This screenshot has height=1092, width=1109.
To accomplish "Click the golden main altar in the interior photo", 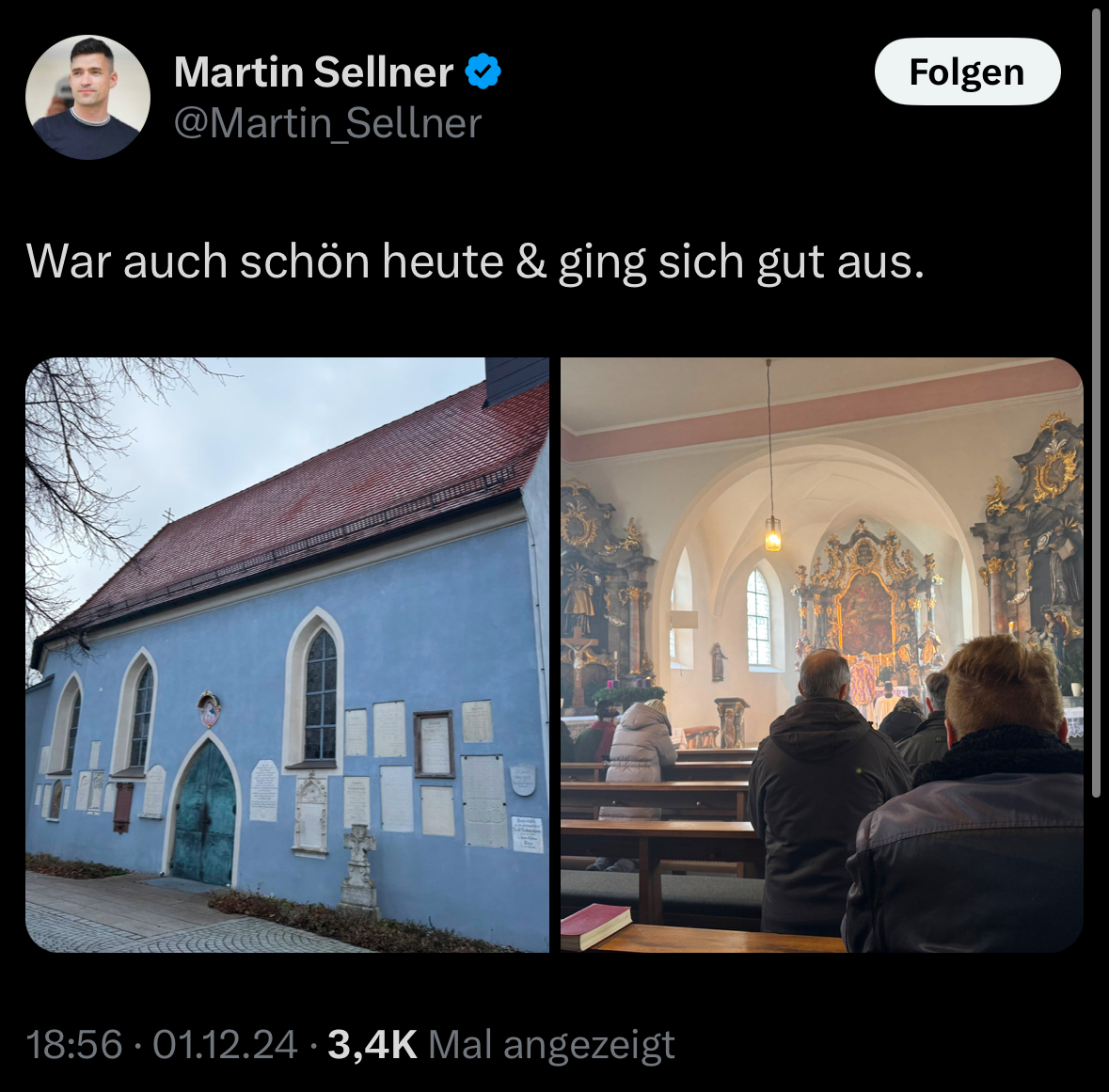I will (867, 608).
